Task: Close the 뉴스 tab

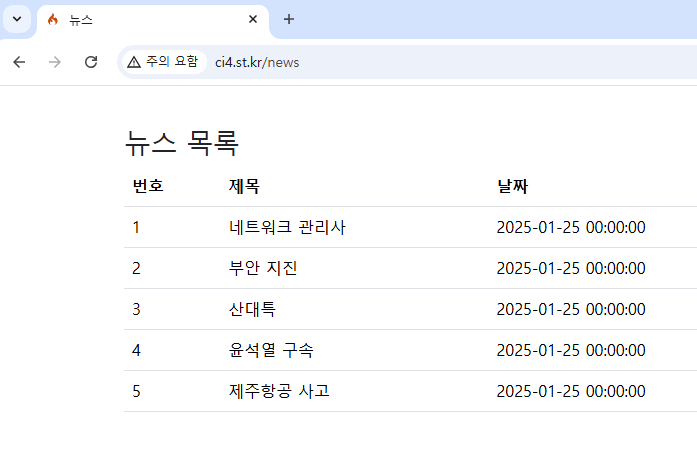Action: [x=253, y=19]
